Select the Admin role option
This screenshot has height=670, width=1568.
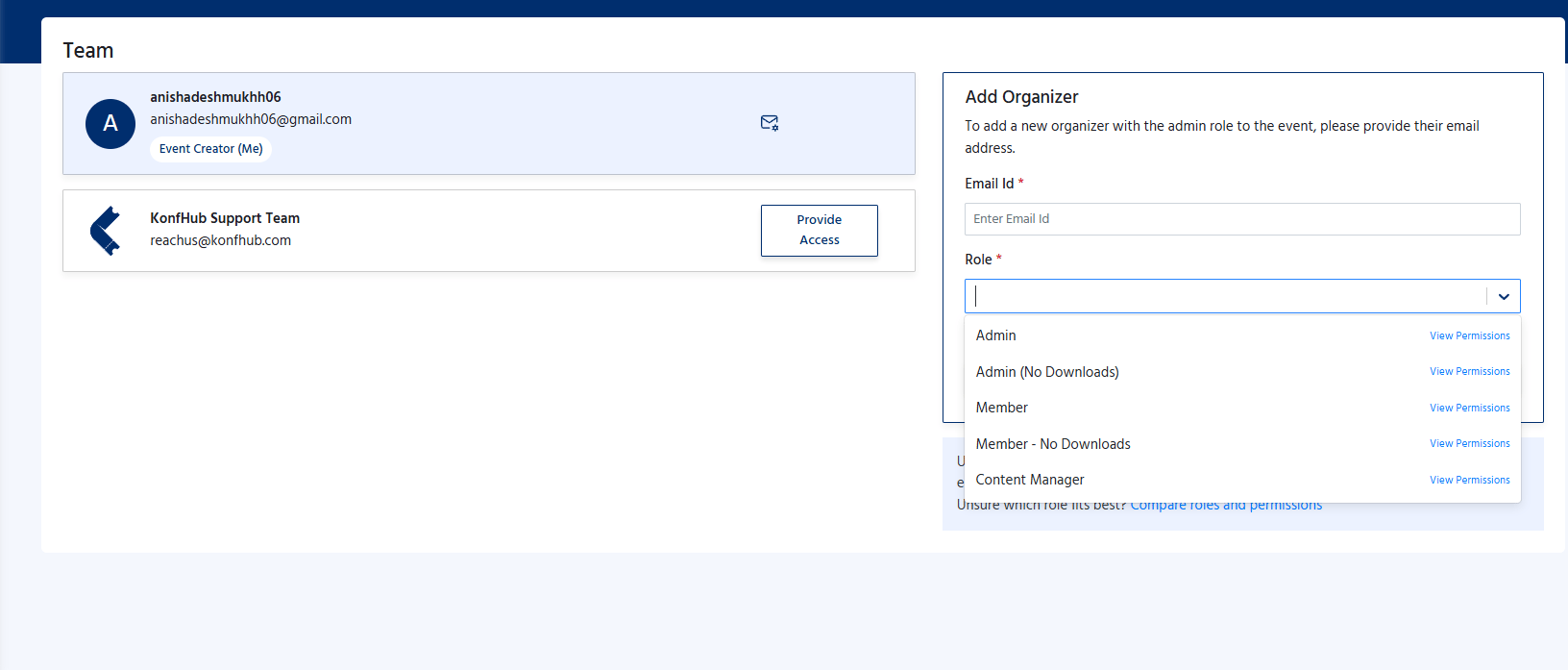coord(1242,335)
